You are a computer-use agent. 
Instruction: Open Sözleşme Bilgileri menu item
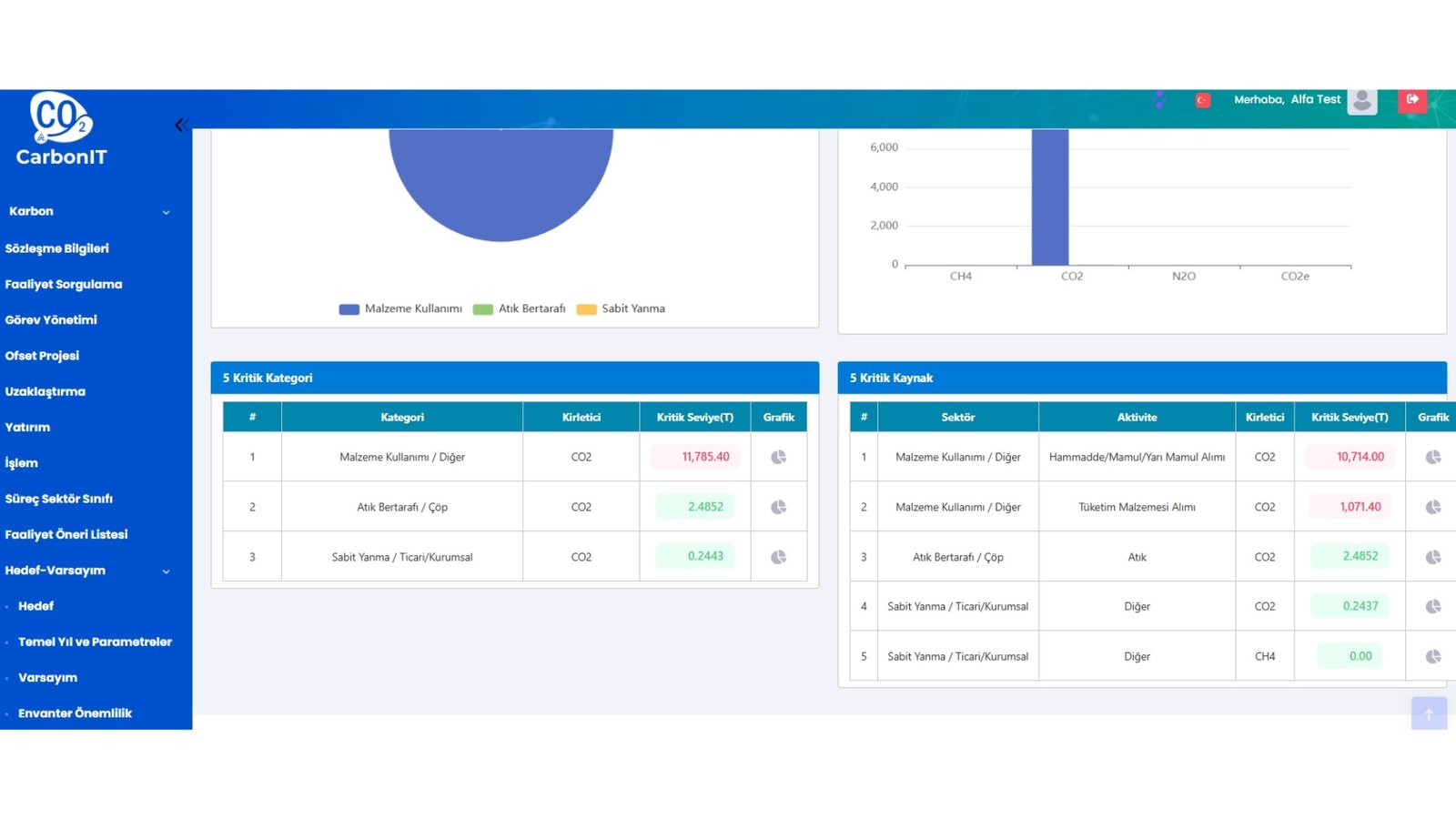57,248
